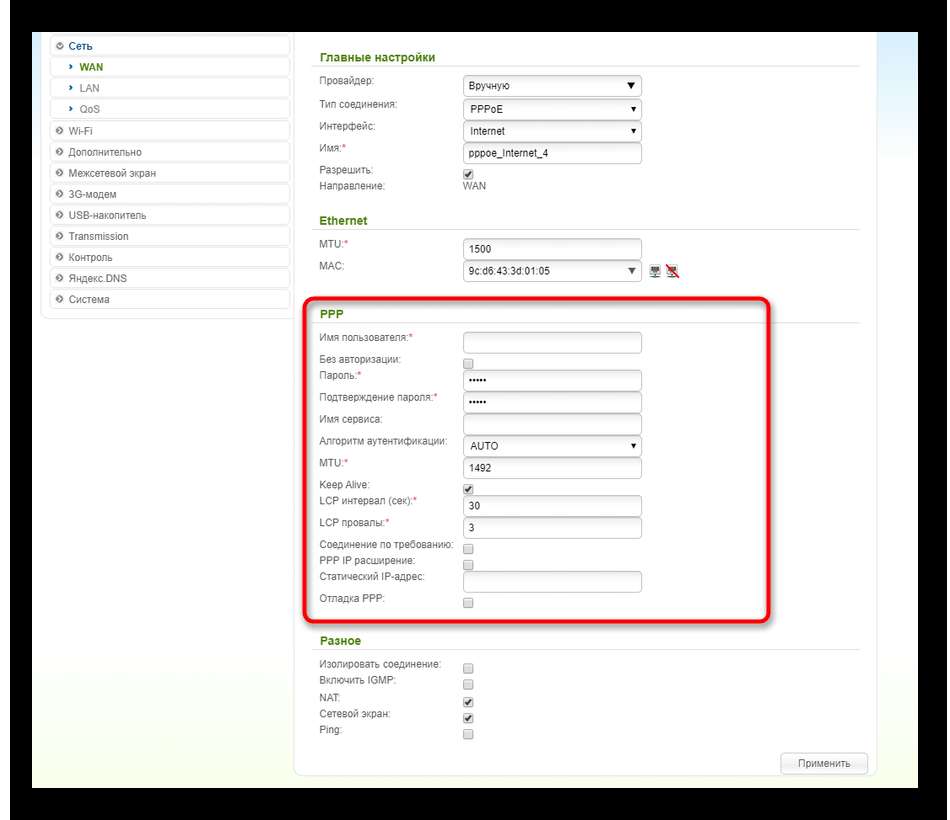Click the Имя пользователя input field
This screenshot has width=950, height=820.
[552, 342]
